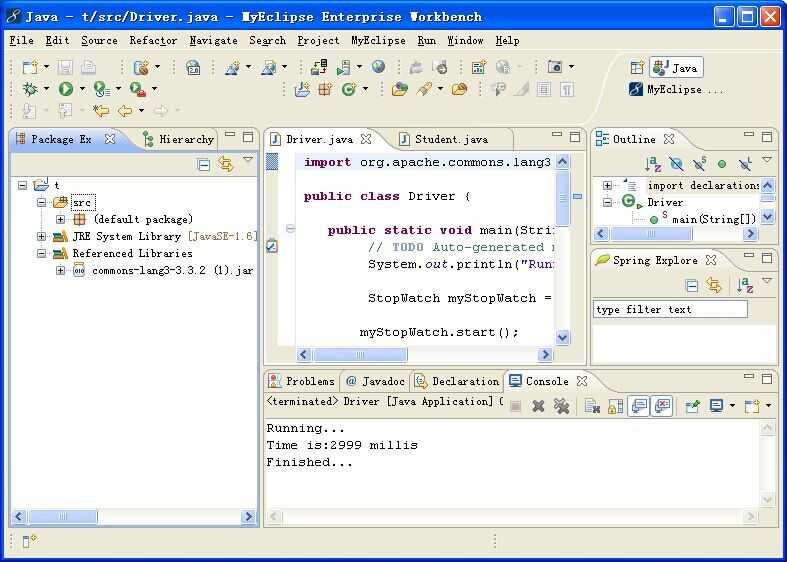The height and width of the screenshot is (562, 787).
Task: Toggle Hide Static Members in Outline
Action: 700,164
